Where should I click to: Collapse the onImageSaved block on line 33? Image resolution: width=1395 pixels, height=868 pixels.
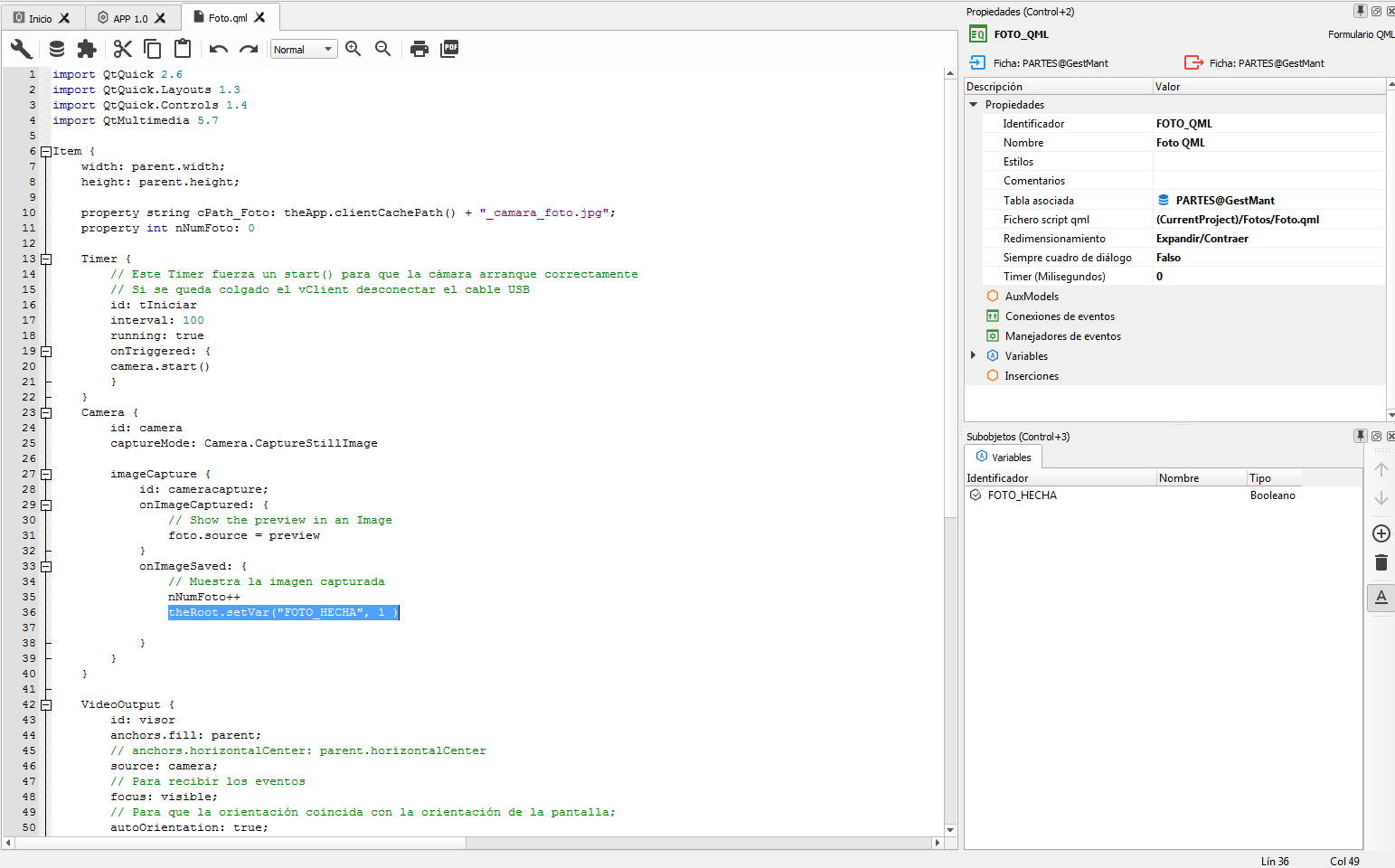coord(46,567)
